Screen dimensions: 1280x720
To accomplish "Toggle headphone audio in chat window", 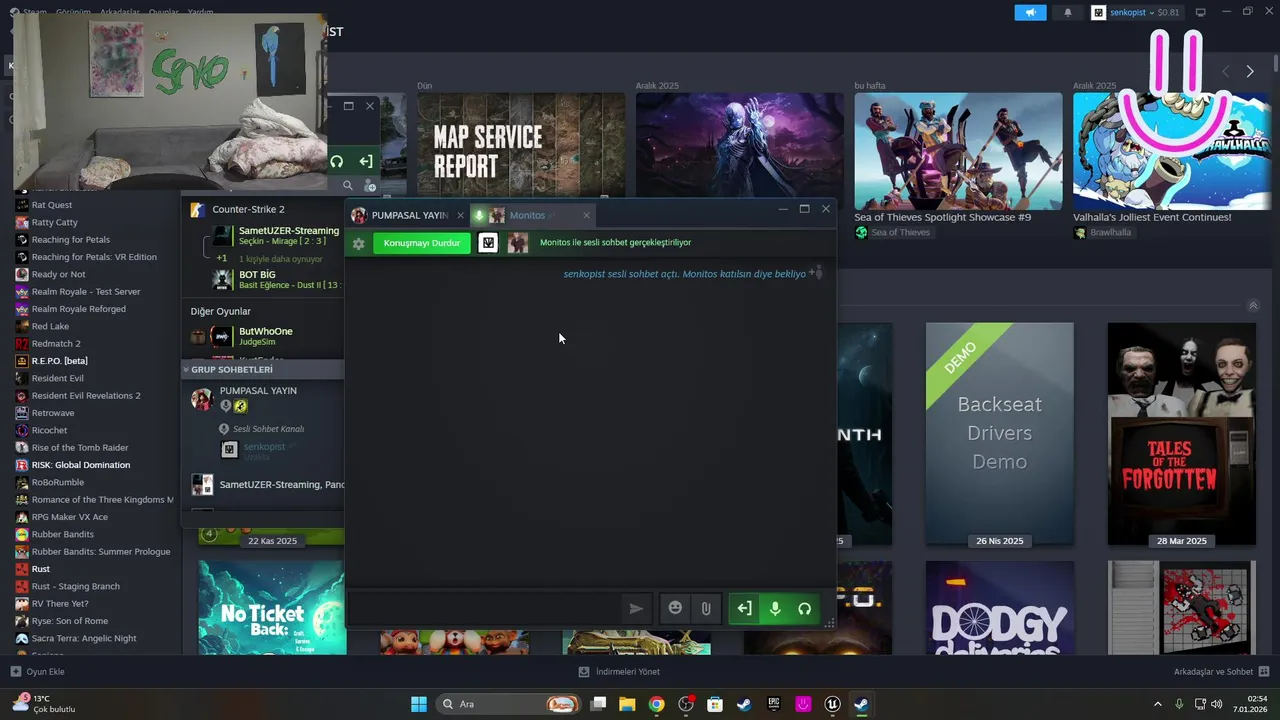I will tap(805, 608).
